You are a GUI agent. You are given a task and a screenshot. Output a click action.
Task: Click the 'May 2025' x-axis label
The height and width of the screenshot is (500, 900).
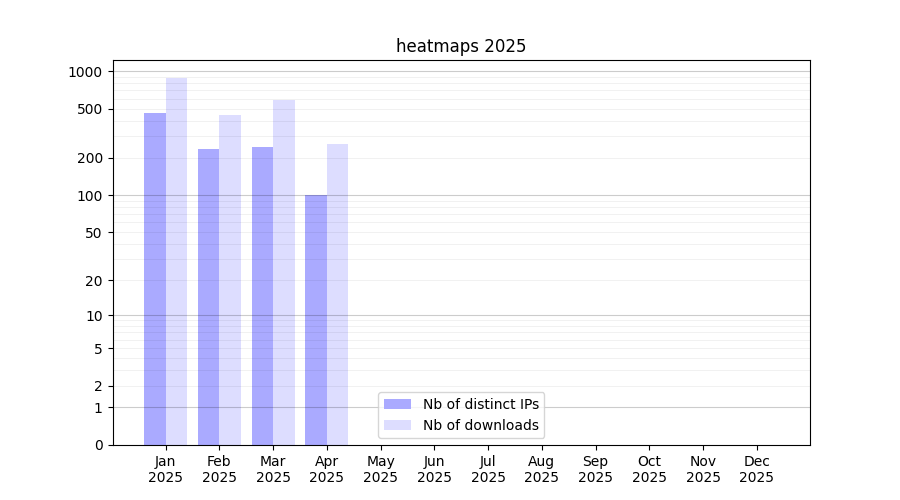click(380, 469)
